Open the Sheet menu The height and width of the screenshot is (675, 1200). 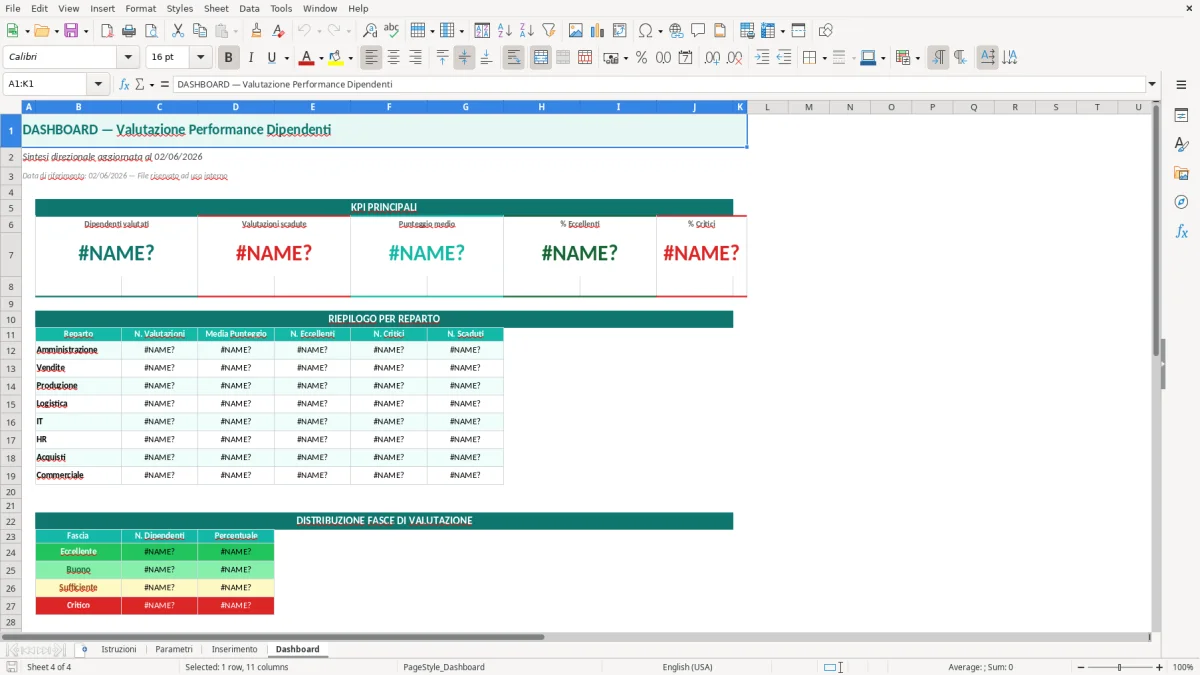[x=216, y=8]
